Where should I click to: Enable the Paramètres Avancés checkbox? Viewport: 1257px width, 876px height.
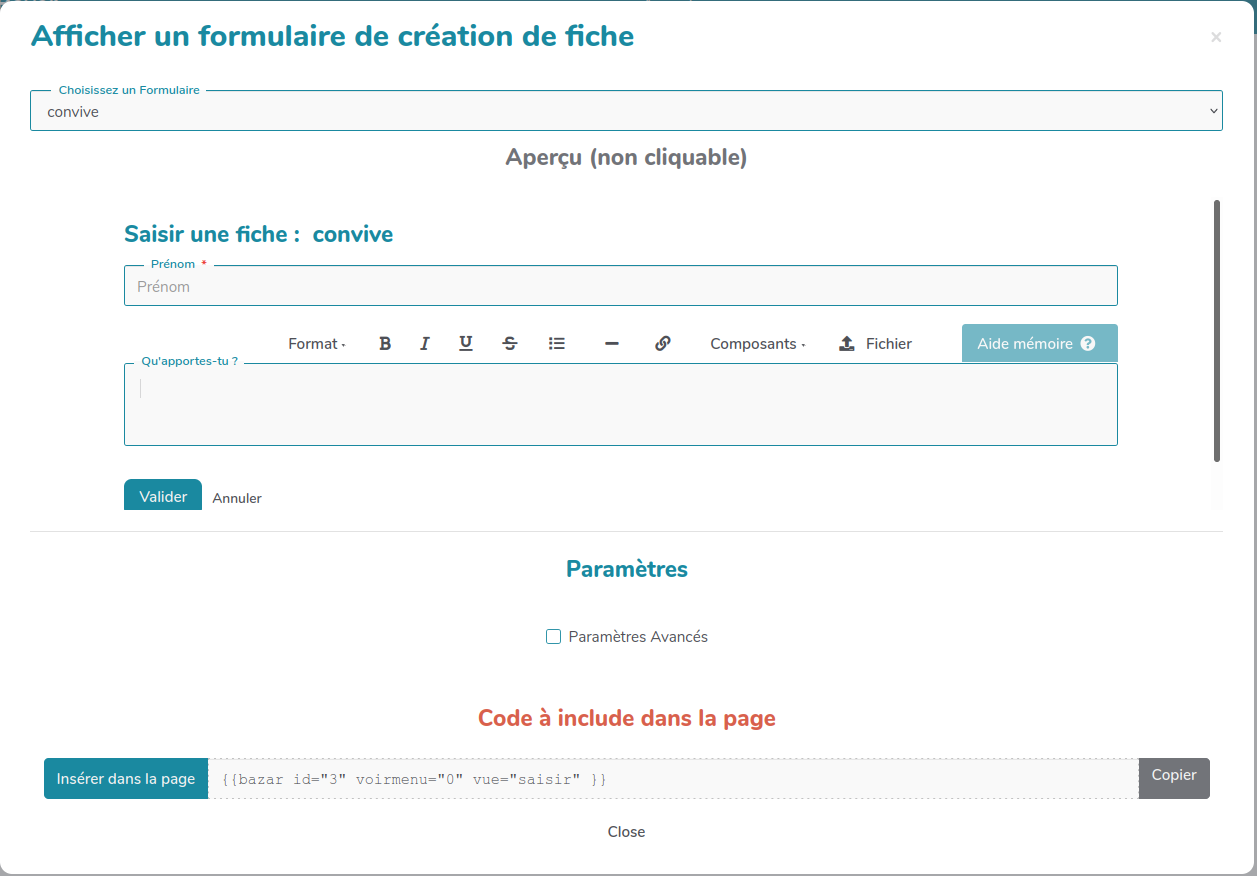click(553, 637)
